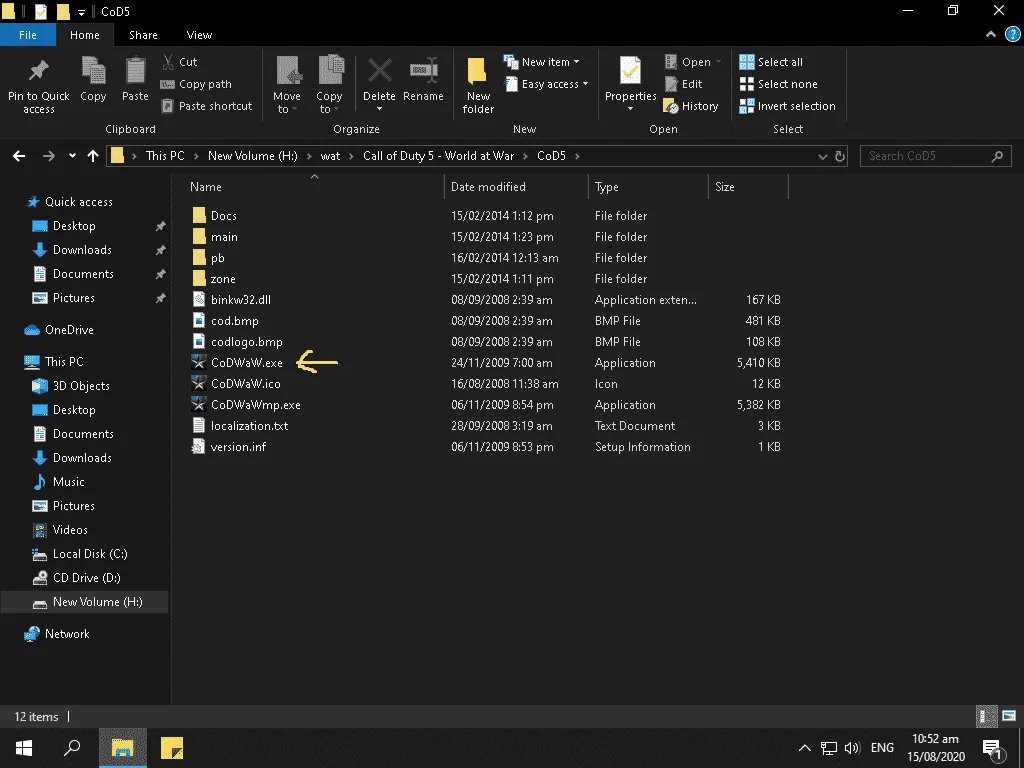The width and height of the screenshot is (1024, 768).
Task: Select the binkw32.dll file
Action: click(240, 300)
